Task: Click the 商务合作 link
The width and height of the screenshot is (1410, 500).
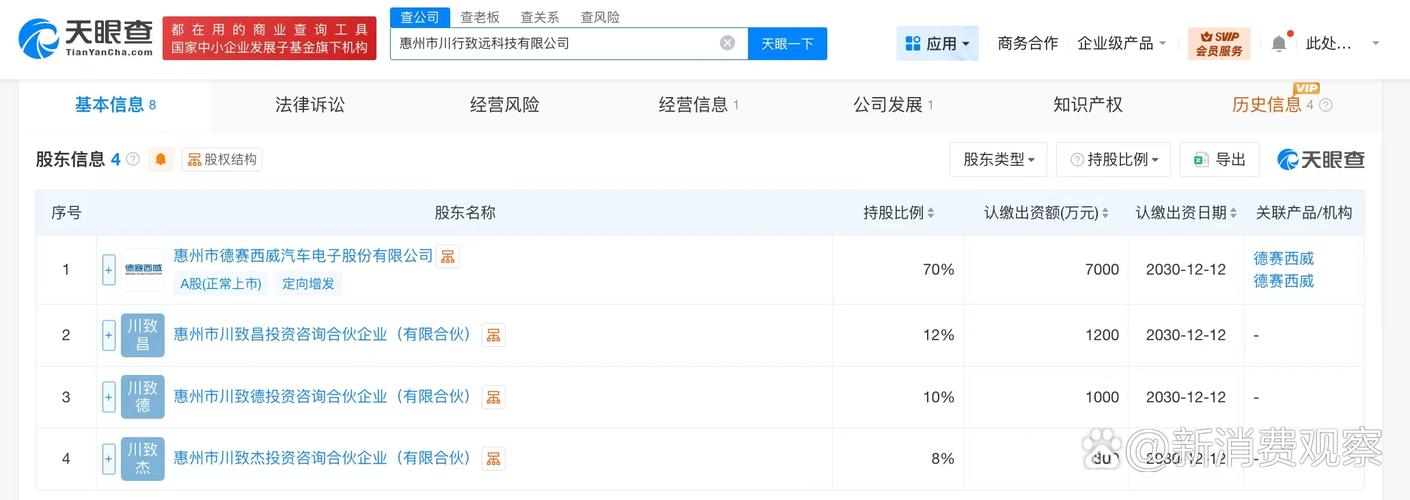Action: coord(1028,43)
